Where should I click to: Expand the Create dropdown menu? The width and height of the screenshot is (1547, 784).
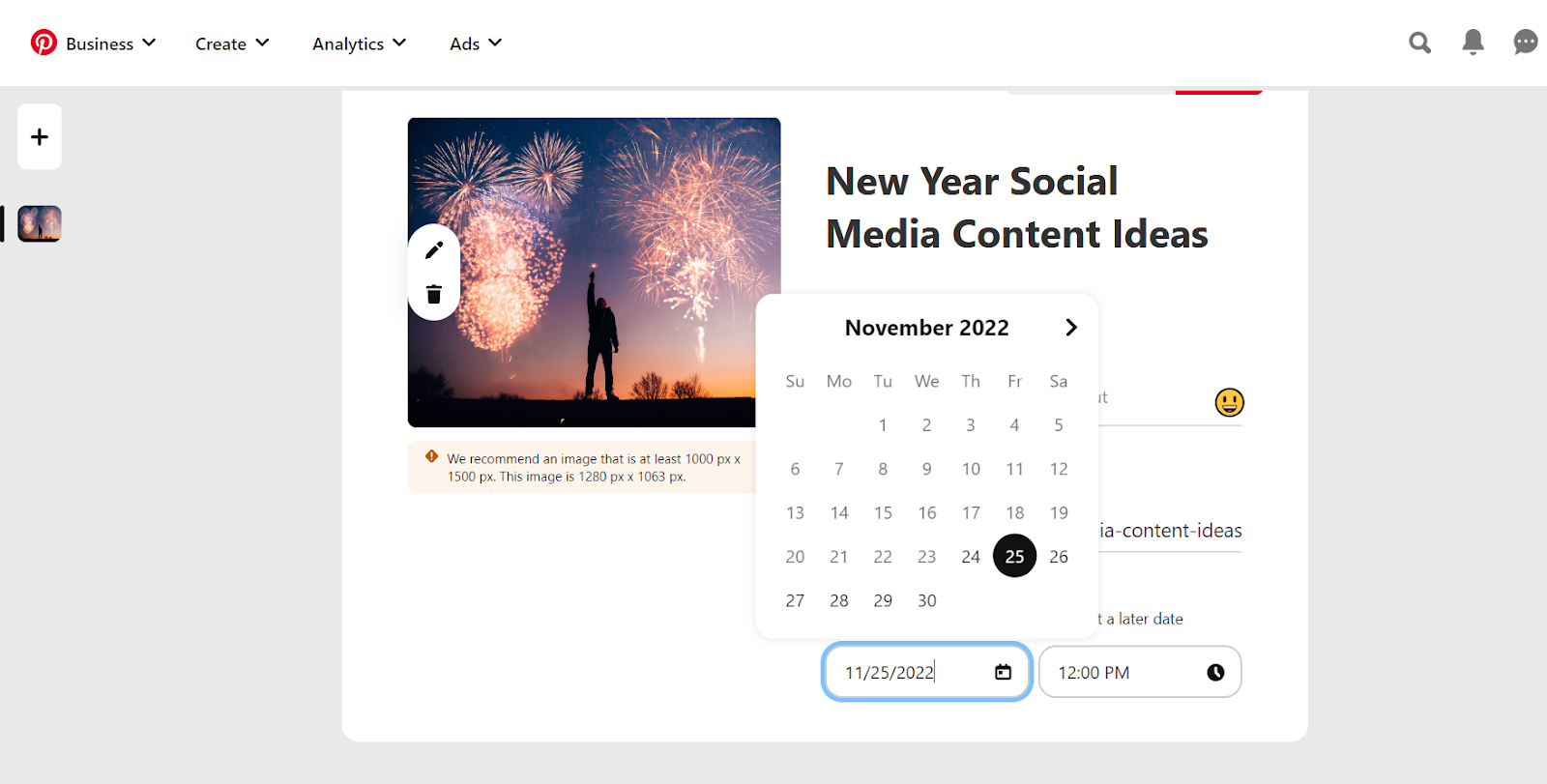[x=232, y=44]
